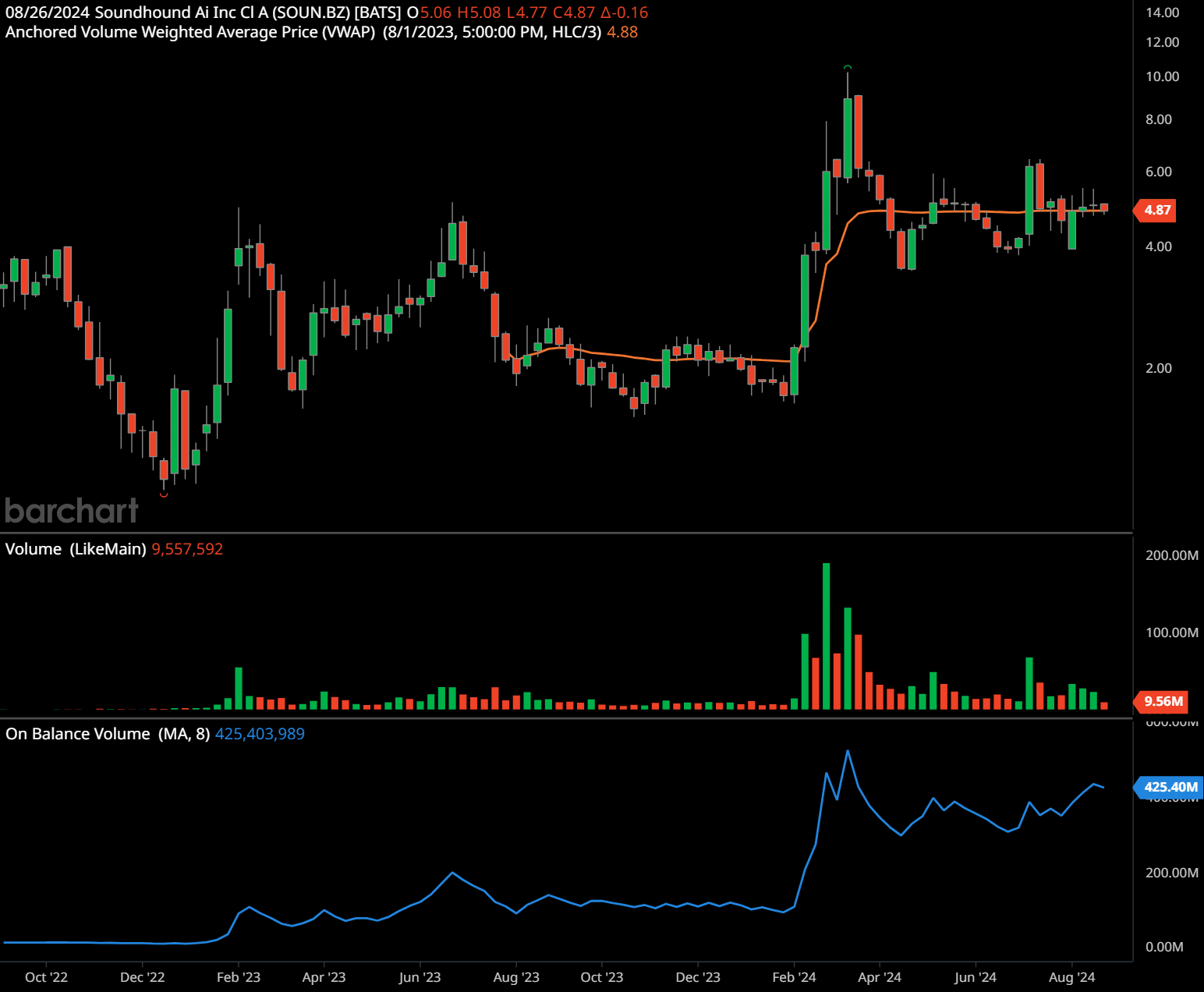Click the 200.00M volume axis label
The image size is (1204, 992).
point(1171,555)
